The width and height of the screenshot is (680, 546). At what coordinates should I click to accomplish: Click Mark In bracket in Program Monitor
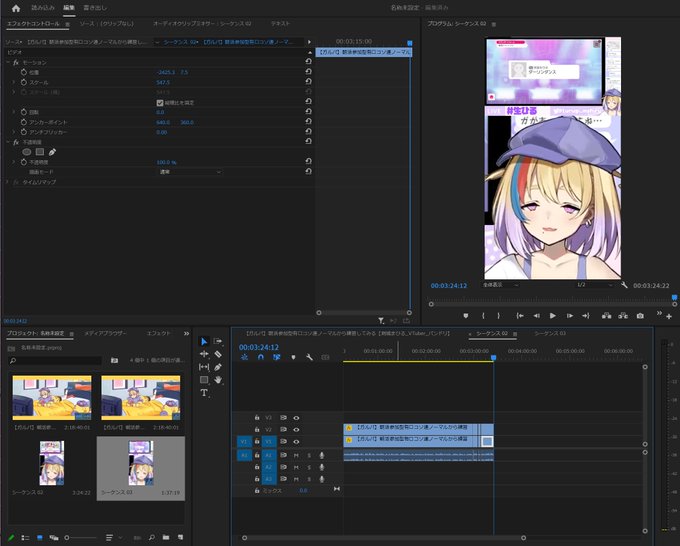pyautogui.click(x=483, y=316)
